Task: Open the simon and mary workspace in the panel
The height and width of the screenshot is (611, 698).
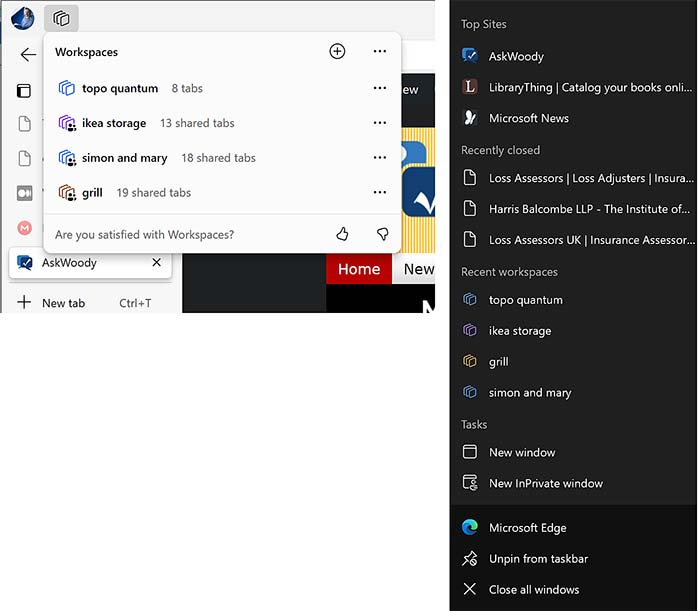Action: pyautogui.click(x=223, y=158)
